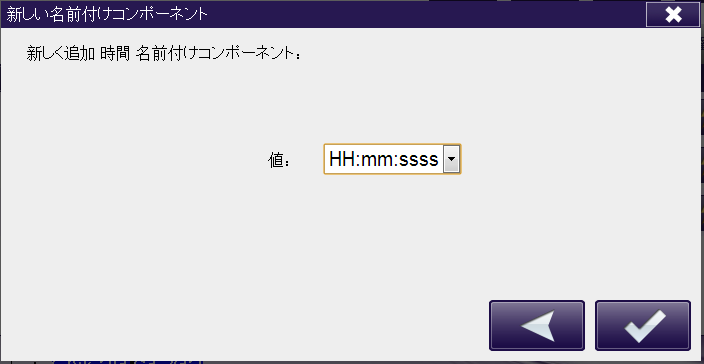Click the white left-pointing arrow icon
Screen dimensions: 704x364
[x=537, y=326]
